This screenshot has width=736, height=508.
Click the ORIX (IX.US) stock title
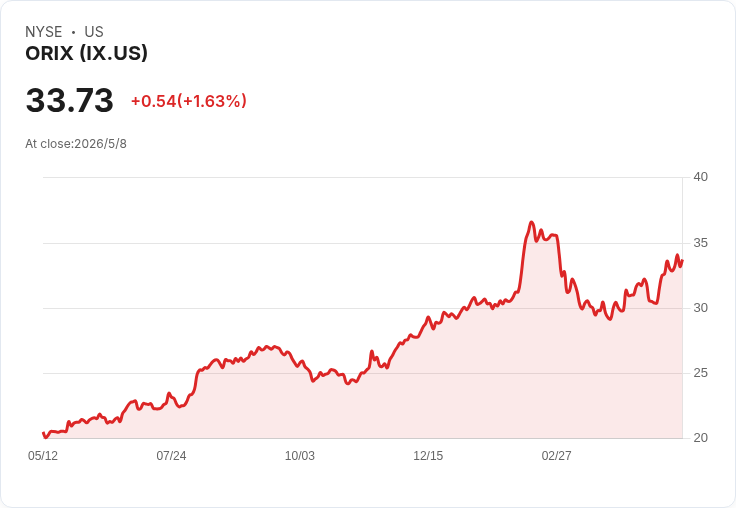(86, 53)
